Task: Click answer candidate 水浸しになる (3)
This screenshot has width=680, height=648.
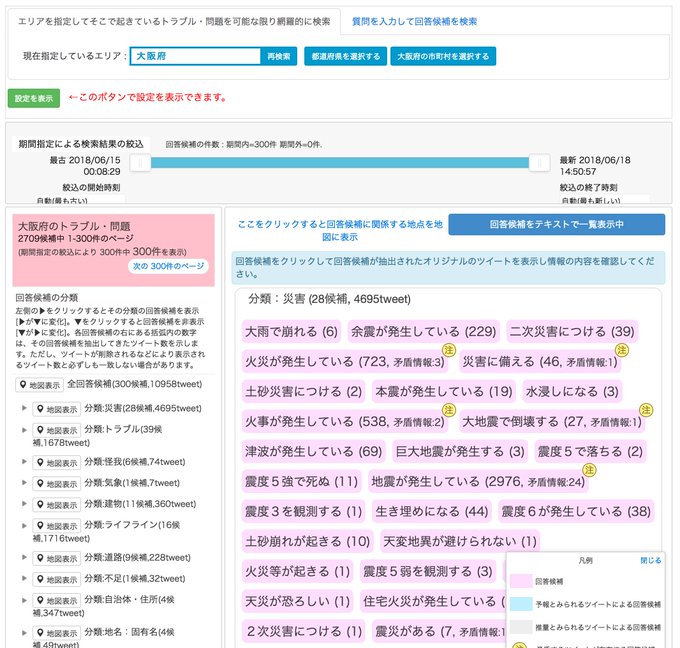Action: pos(572,392)
